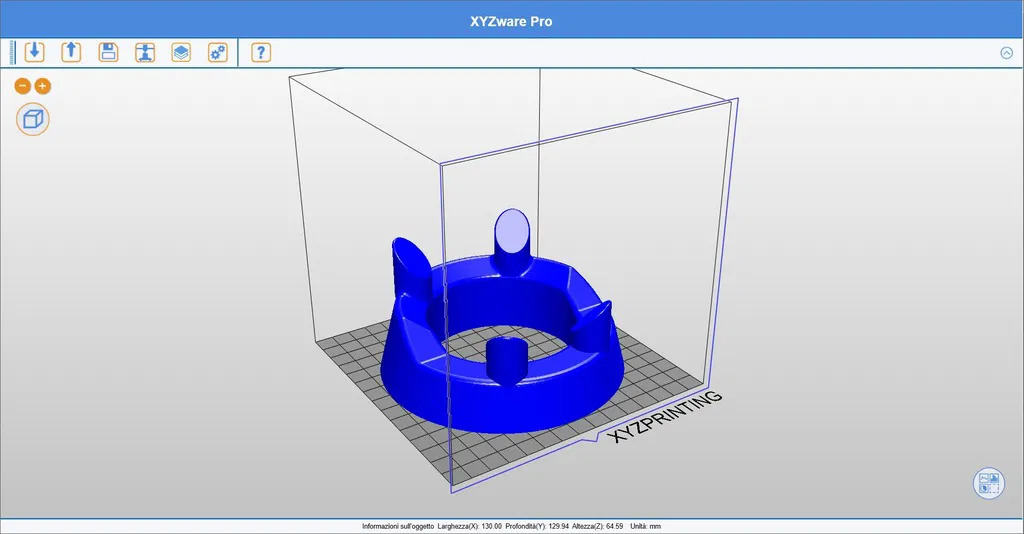Screen dimensions: 1024x534
Task: Click the toolbar grip handle
Action: click(x=12, y=52)
